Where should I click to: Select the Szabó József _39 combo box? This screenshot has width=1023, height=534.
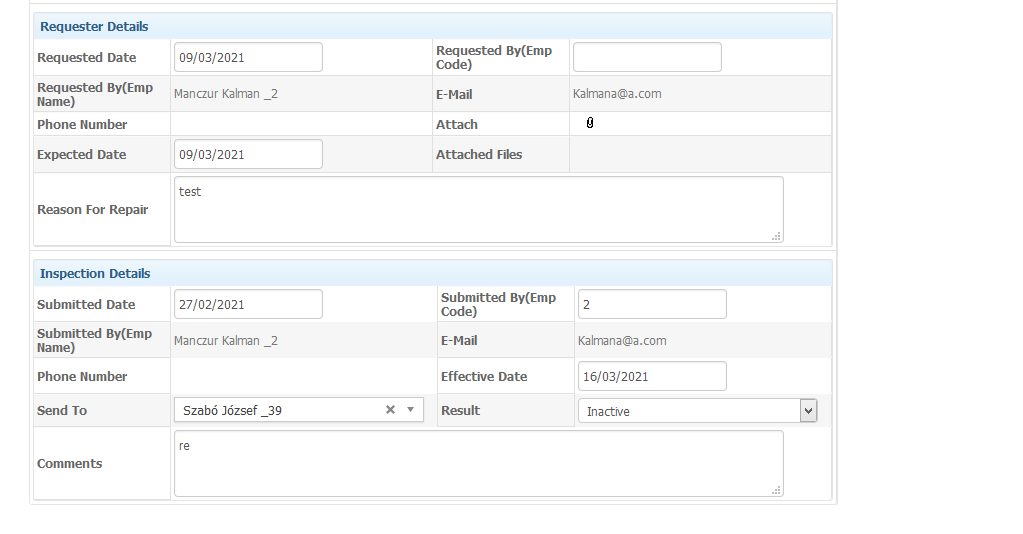(x=299, y=410)
